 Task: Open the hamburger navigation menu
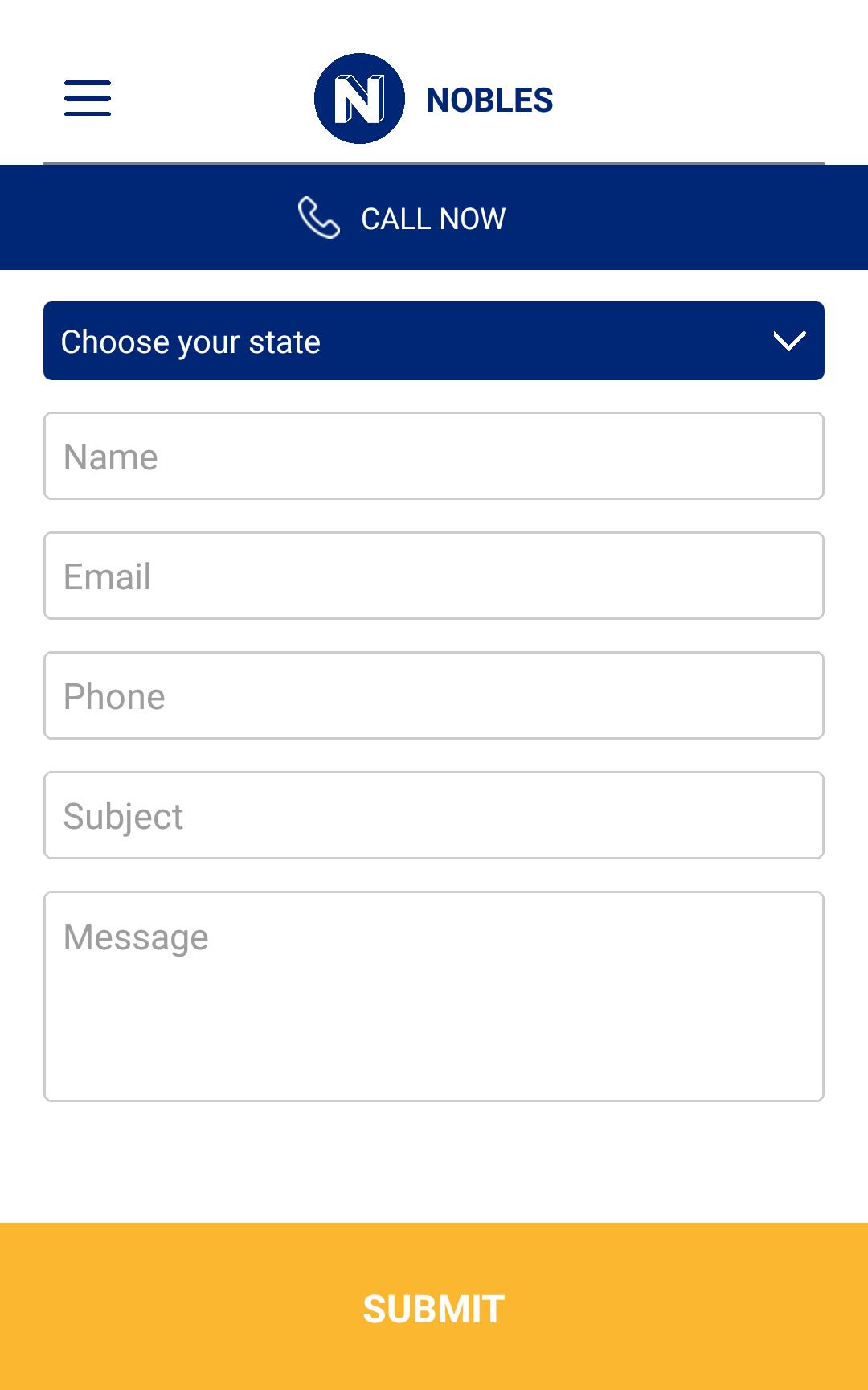tap(88, 98)
